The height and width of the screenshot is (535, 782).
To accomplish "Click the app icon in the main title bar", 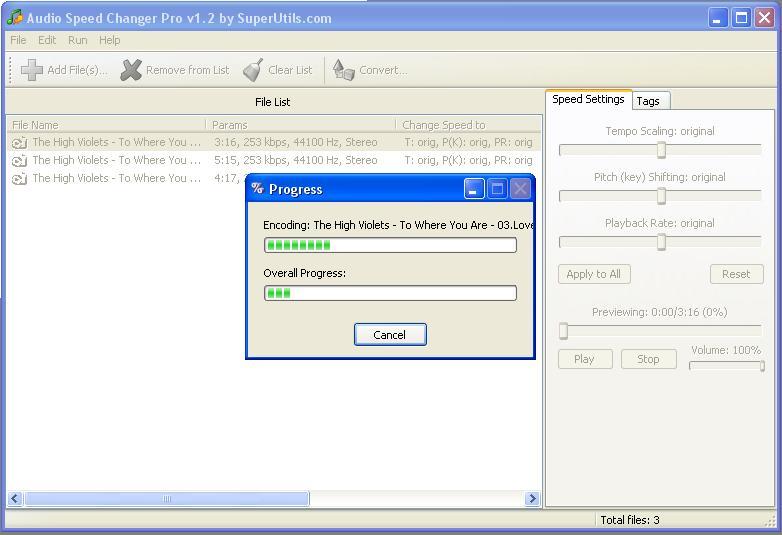I will [15, 17].
